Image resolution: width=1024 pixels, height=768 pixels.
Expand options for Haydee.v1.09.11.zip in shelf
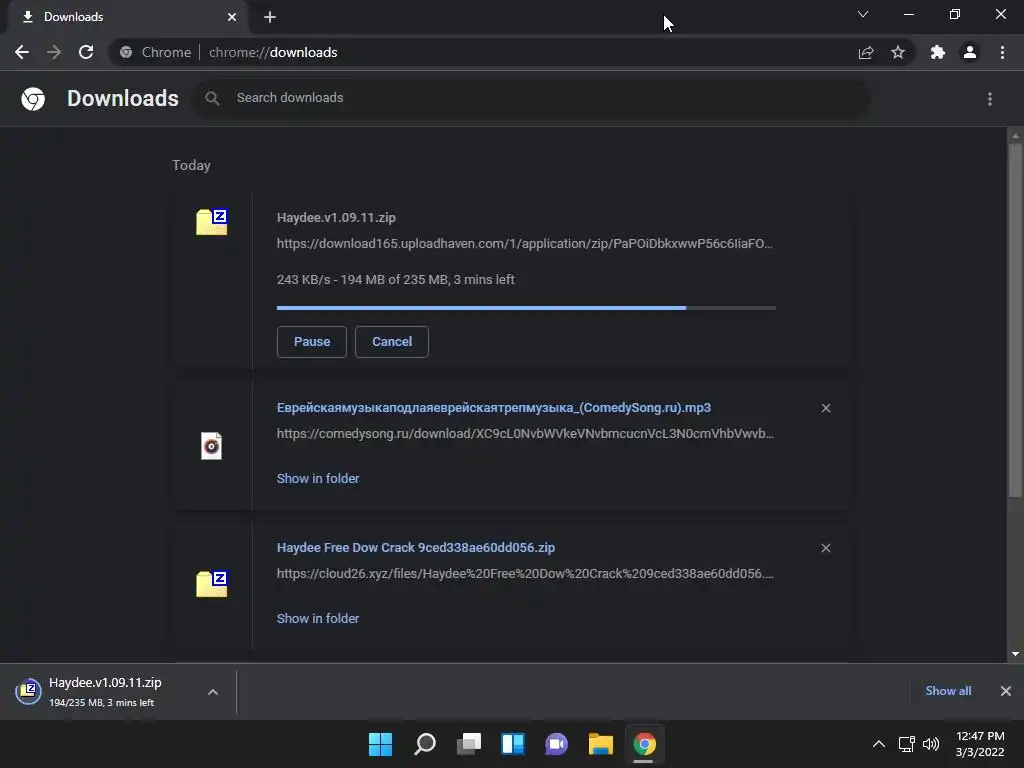213,692
